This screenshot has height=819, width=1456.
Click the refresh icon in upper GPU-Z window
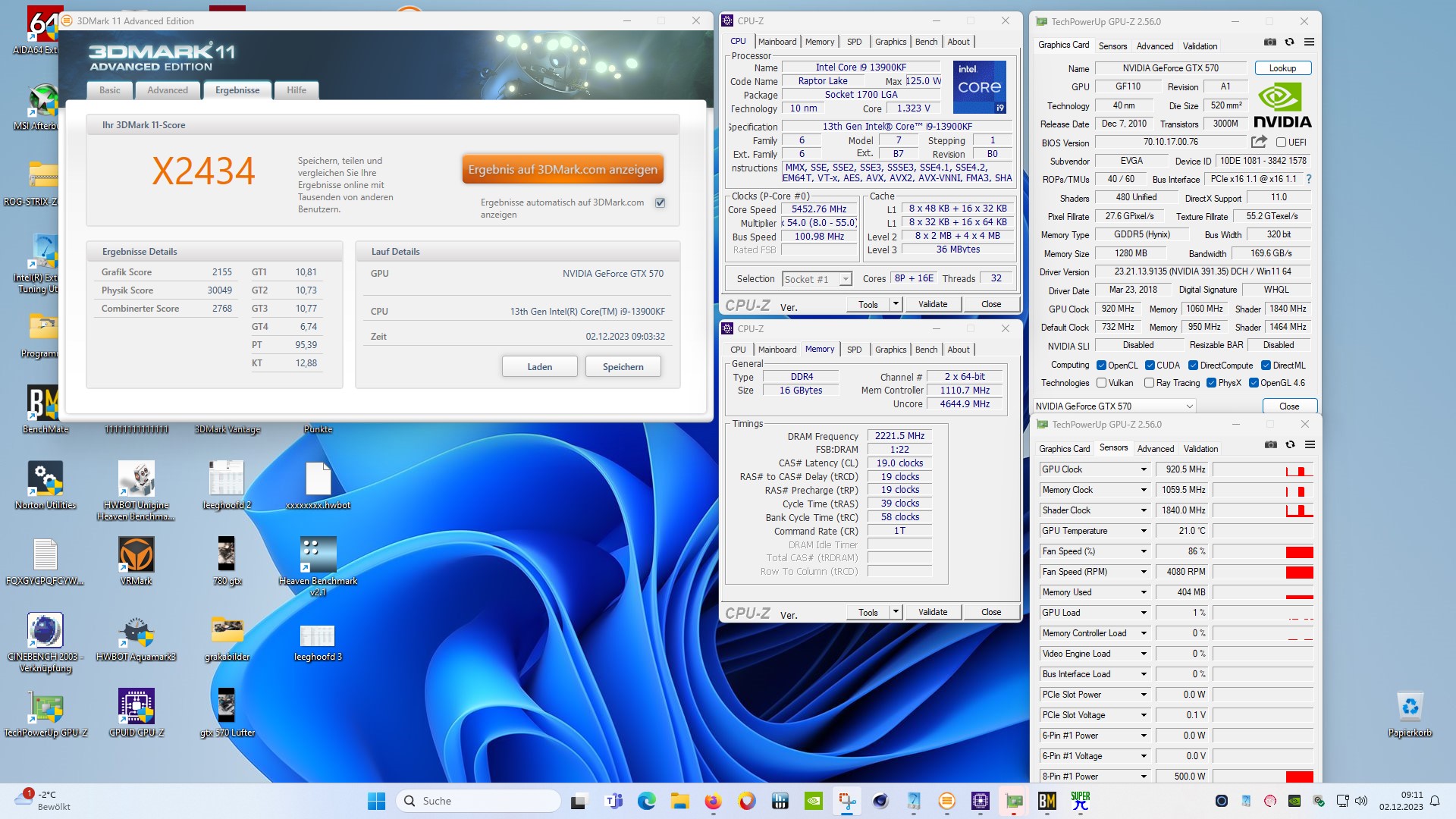[1290, 42]
